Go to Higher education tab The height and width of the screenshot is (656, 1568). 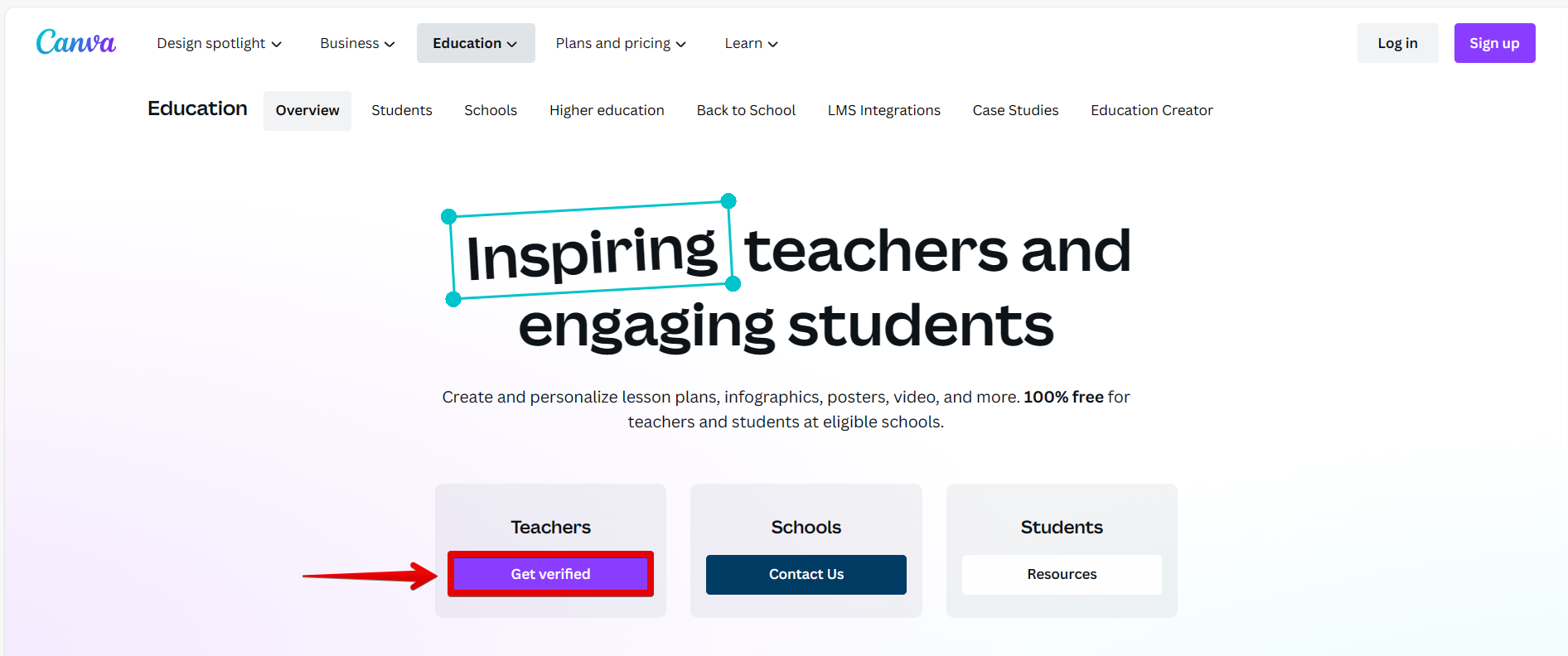(607, 110)
